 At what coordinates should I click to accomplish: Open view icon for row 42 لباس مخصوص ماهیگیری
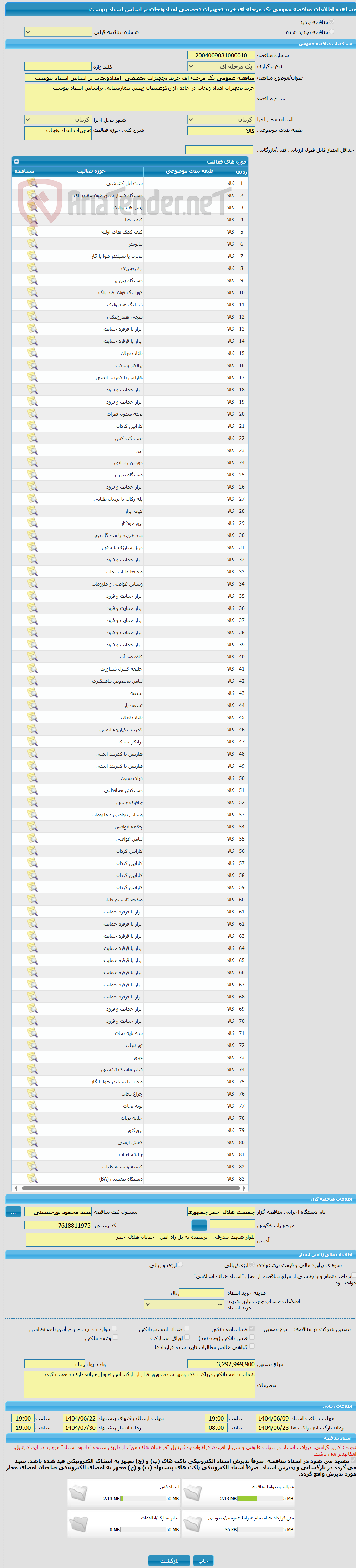coord(32,681)
